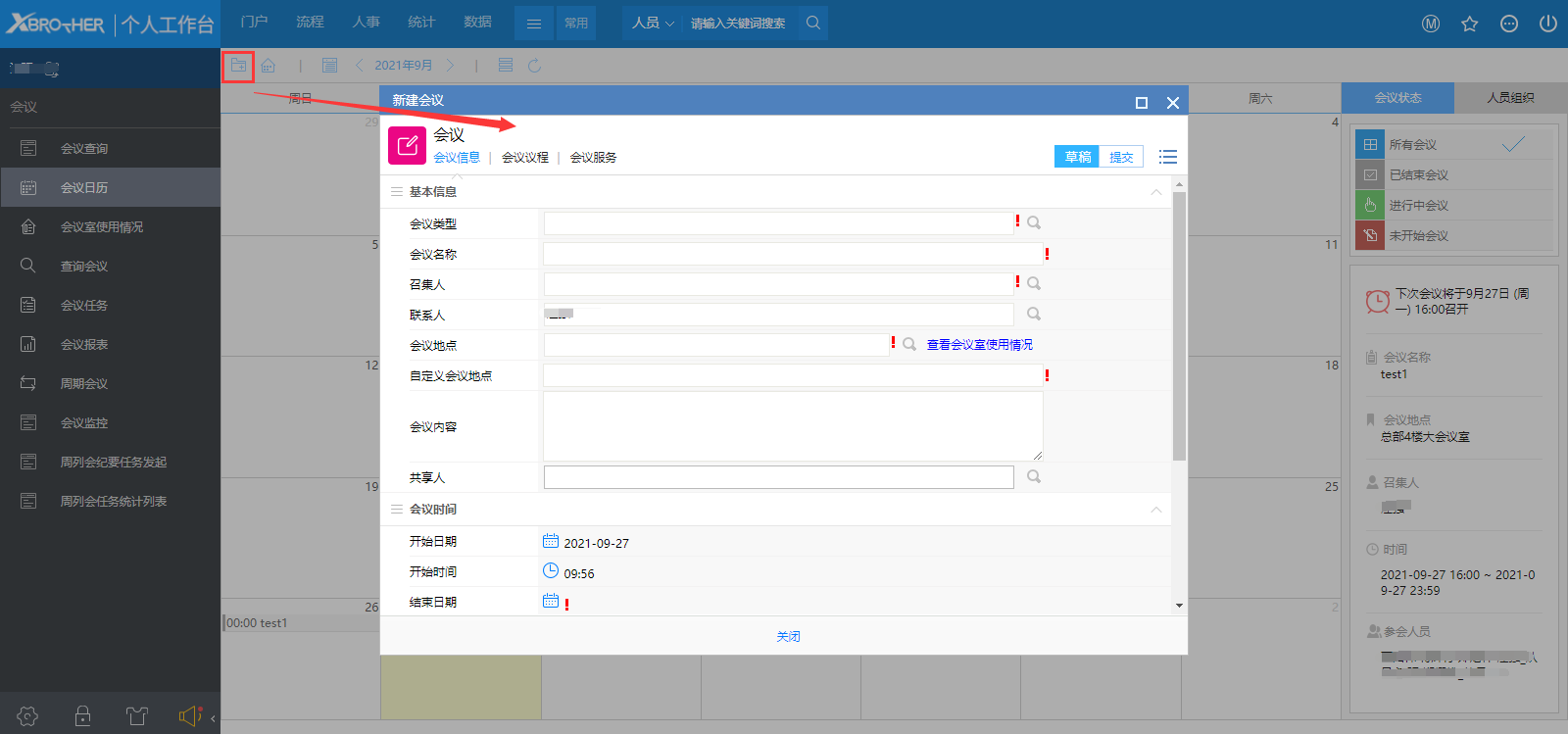This screenshot has height=734, width=1568.
Task: Collapse the 会议时间 section
Action: tap(1155, 510)
